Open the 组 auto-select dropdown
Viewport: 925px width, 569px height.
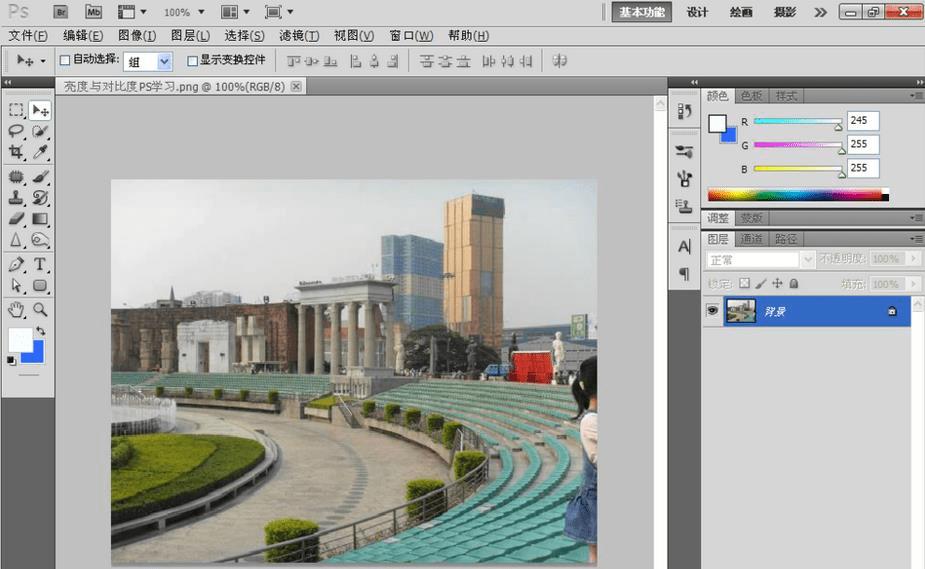[164, 62]
